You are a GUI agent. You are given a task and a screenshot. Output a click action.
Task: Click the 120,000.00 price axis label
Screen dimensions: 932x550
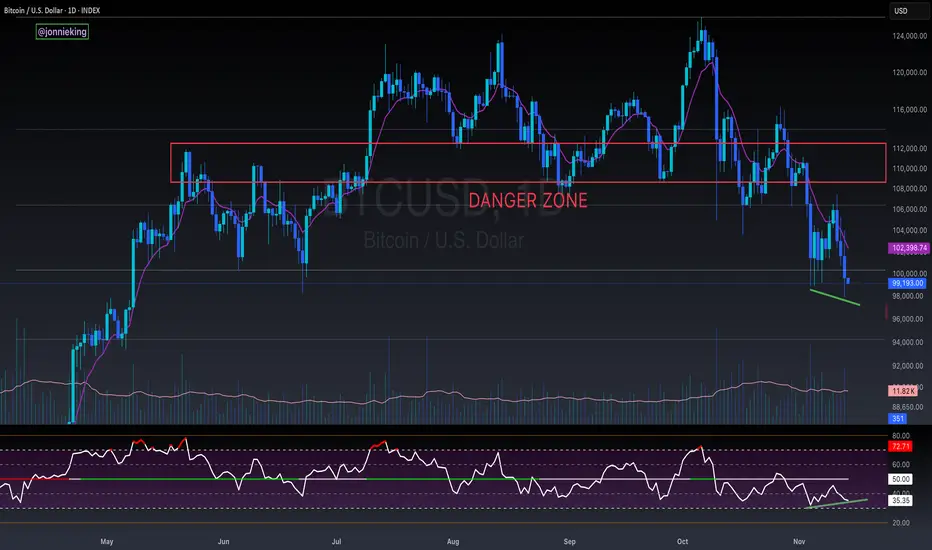(909, 73)
